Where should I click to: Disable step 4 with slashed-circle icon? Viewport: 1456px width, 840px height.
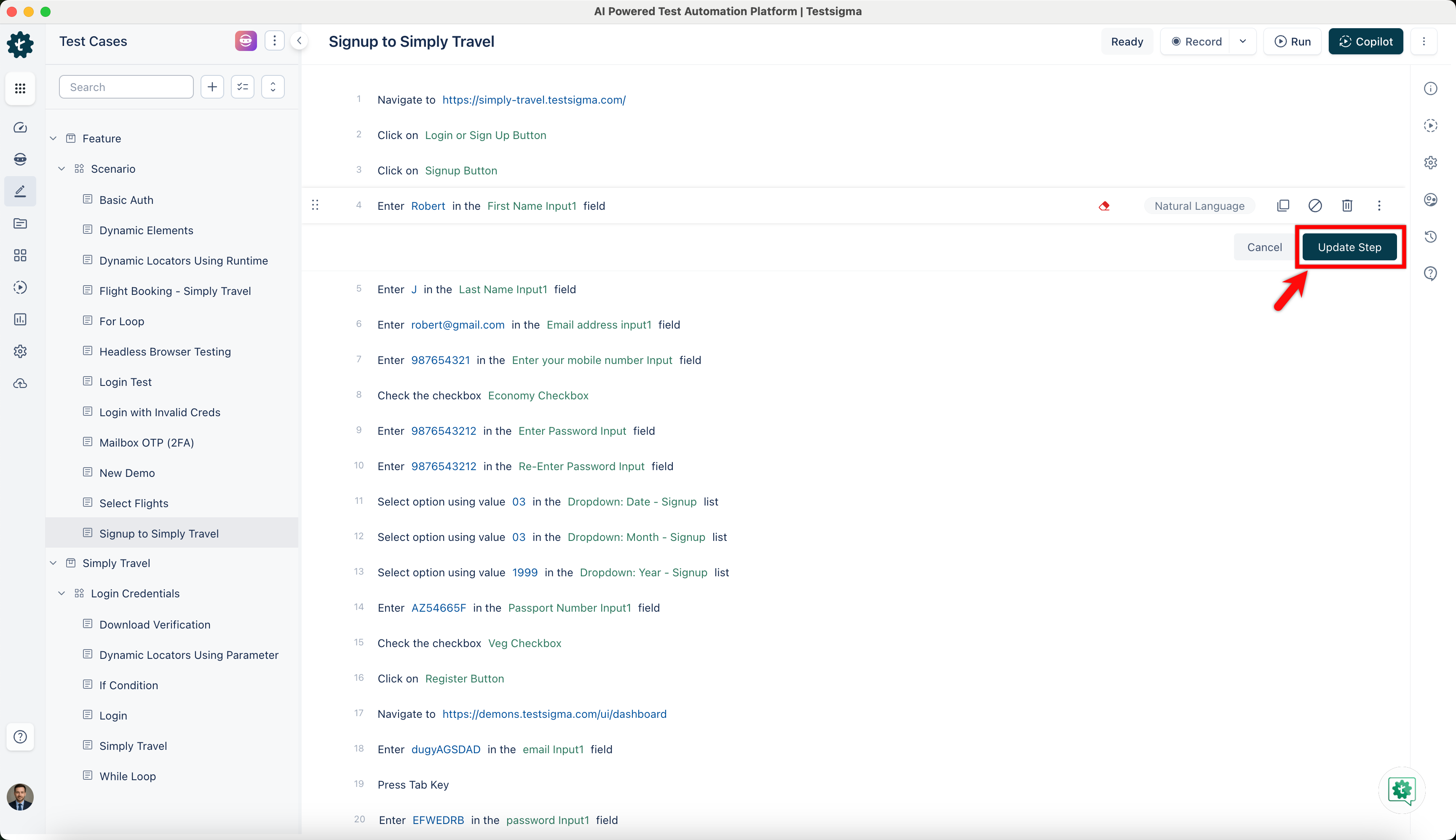(1315, 206)
